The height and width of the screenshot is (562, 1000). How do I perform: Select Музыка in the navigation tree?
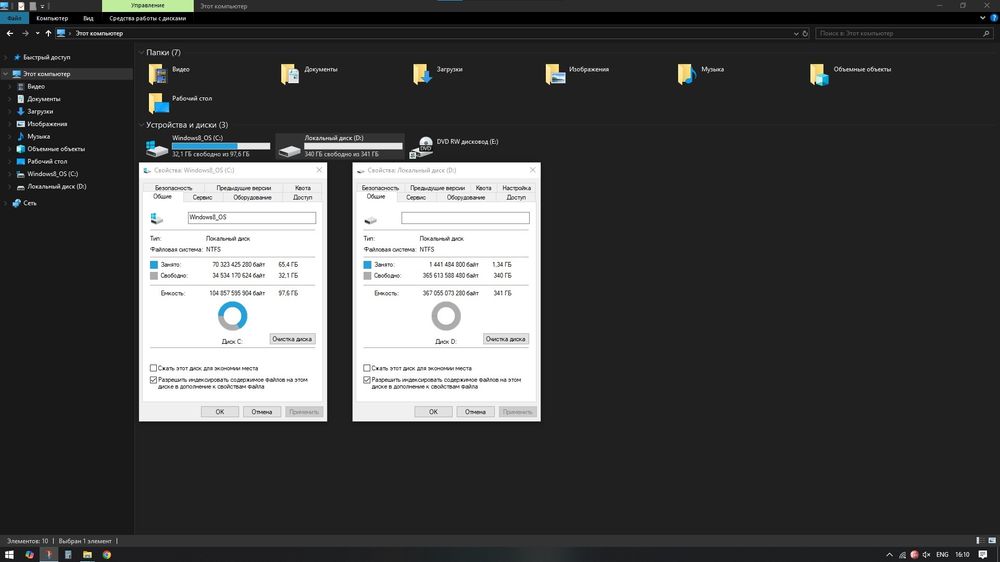tap(38, 137)
